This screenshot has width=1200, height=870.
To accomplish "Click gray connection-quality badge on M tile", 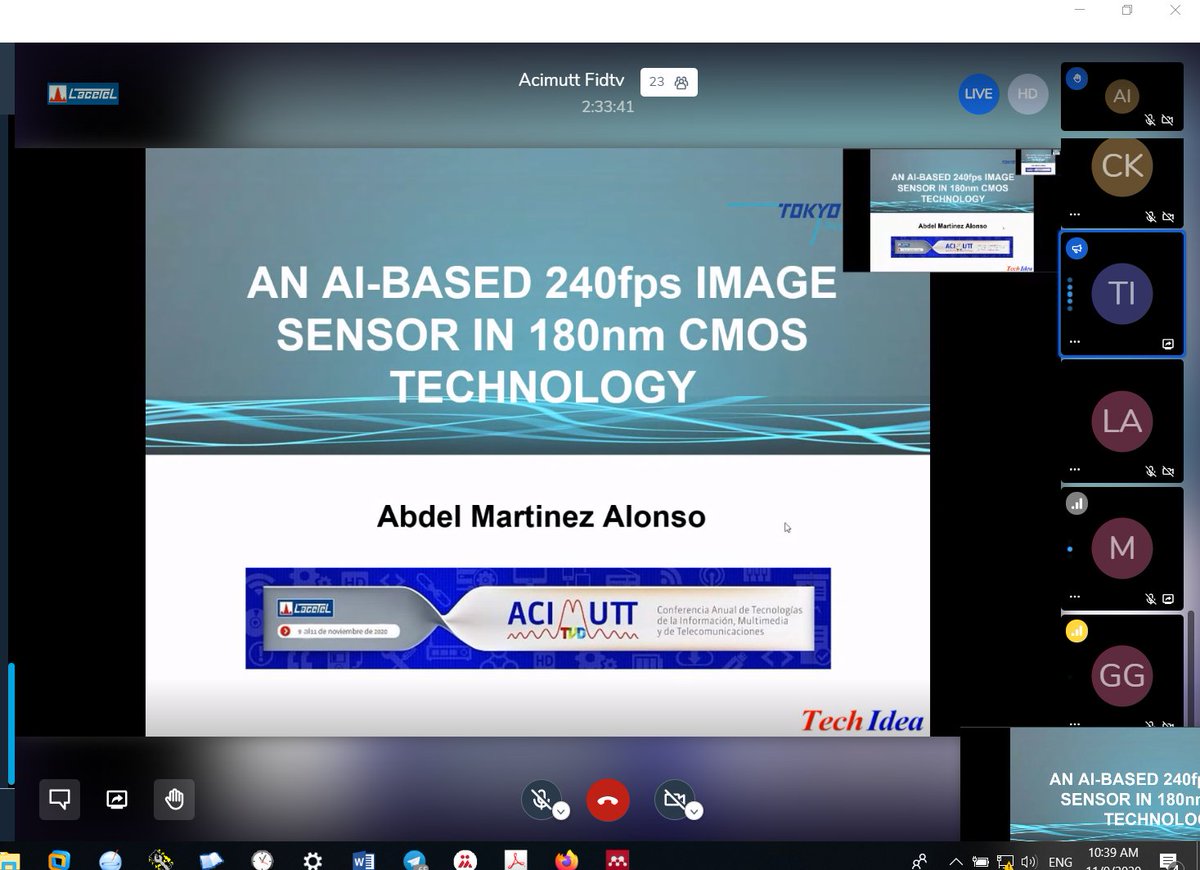I will coord(1077,504).
